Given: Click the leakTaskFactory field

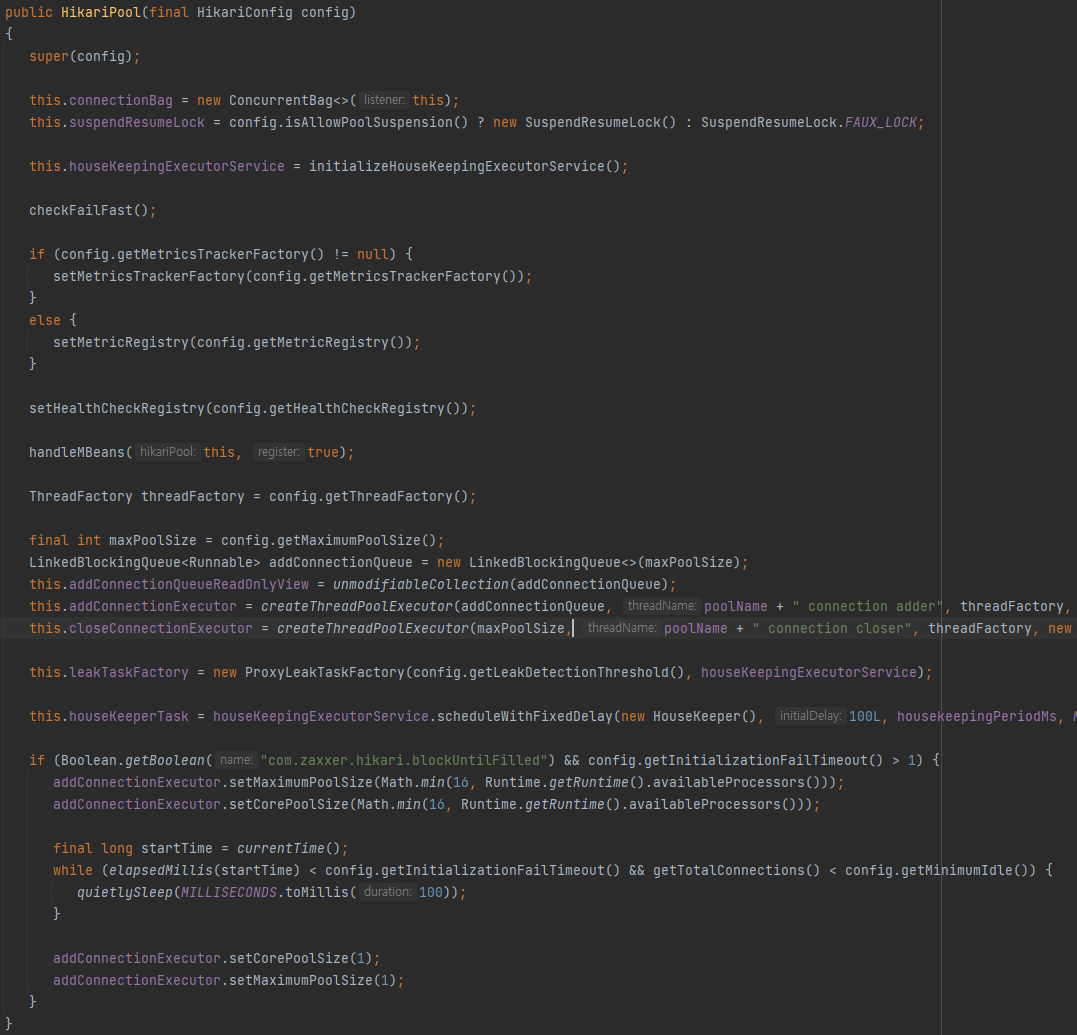Looking at the screenshot, I should tap(128, 672).
